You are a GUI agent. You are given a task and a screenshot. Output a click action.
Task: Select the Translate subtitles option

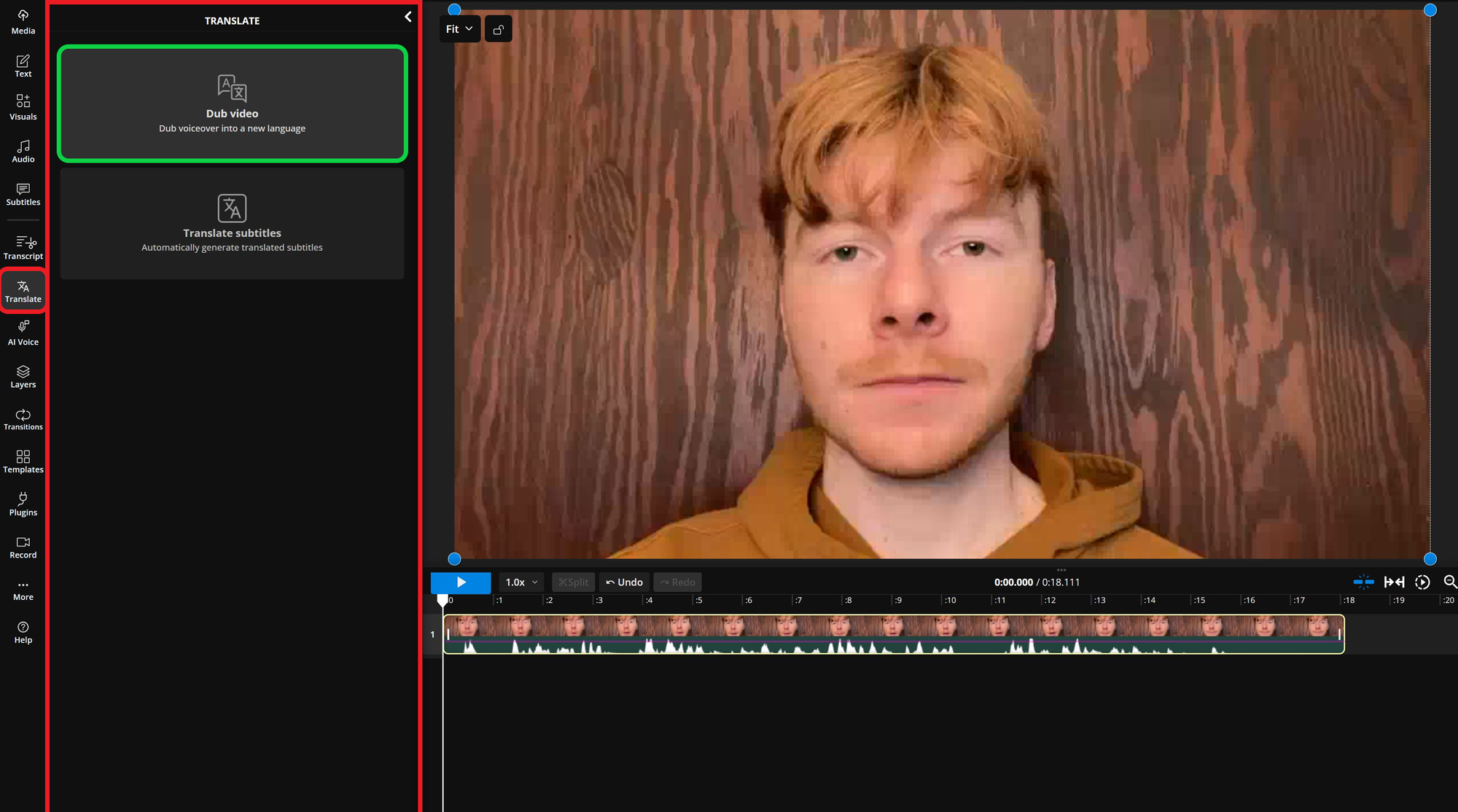tap(232, 224)
